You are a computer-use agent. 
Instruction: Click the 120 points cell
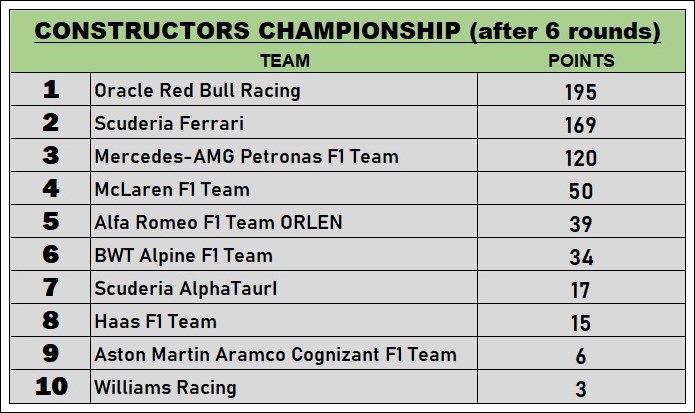(x=582, y=156)
